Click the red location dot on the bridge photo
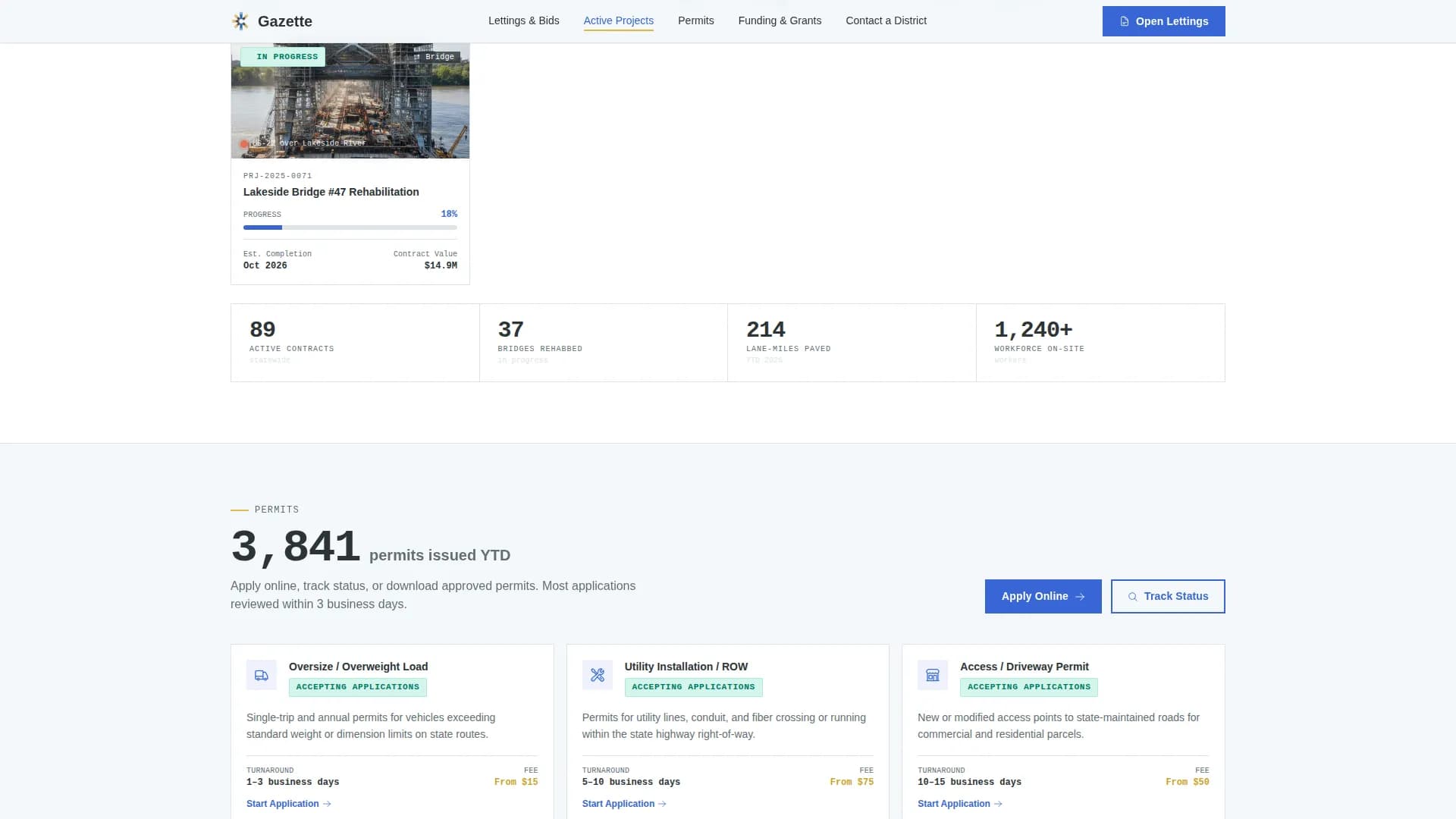Viewport: 1456px width, 819px height. (x=244, y=143)
